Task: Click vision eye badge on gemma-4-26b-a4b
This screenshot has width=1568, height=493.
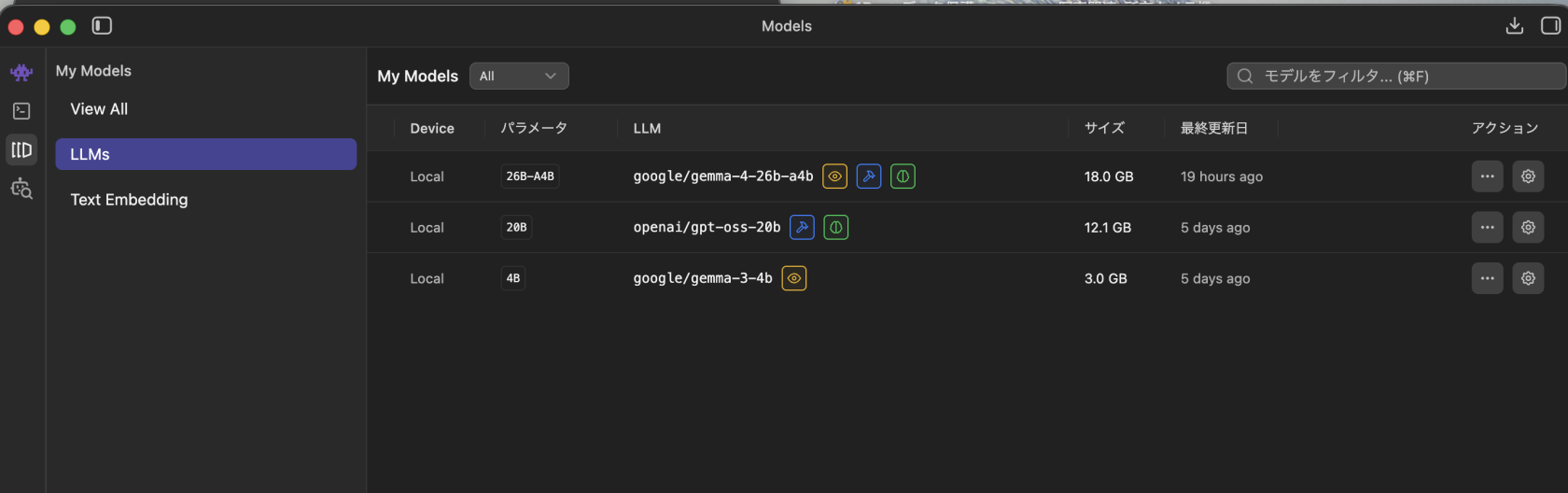Action: tap(834, 176)
